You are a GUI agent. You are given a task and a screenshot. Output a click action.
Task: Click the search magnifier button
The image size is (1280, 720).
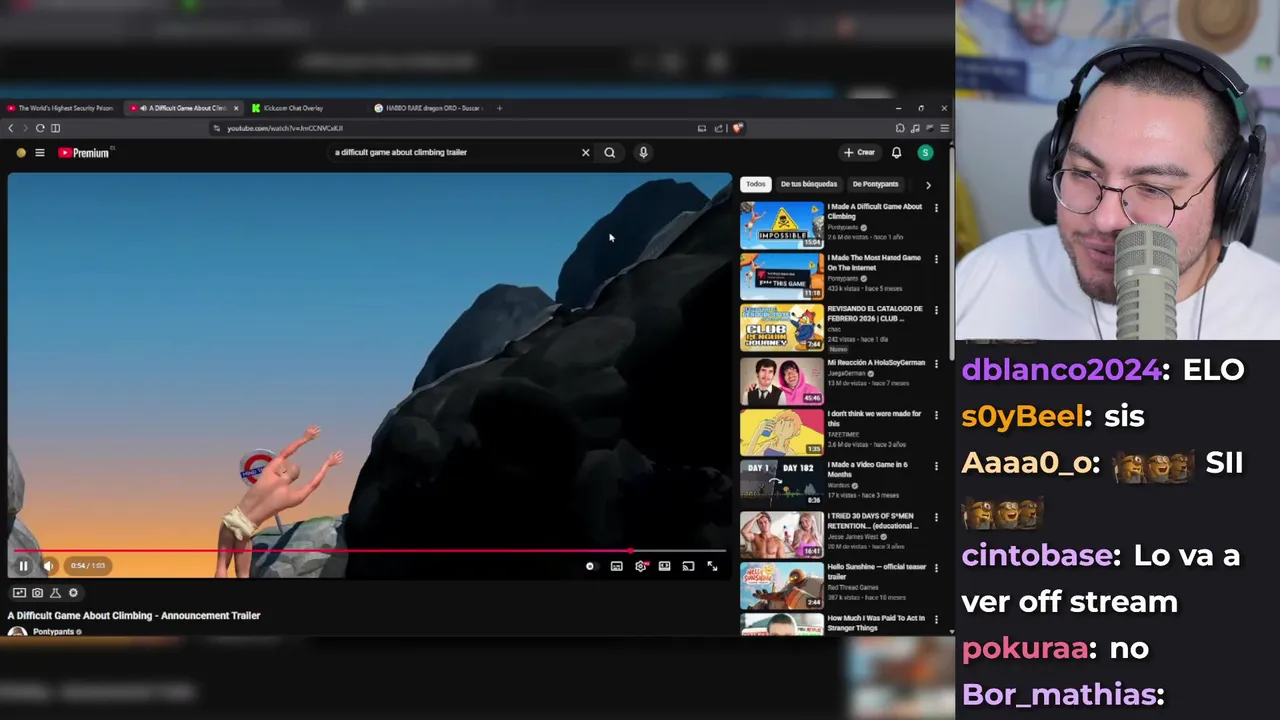pyautogui.click(x=610, y=153)
